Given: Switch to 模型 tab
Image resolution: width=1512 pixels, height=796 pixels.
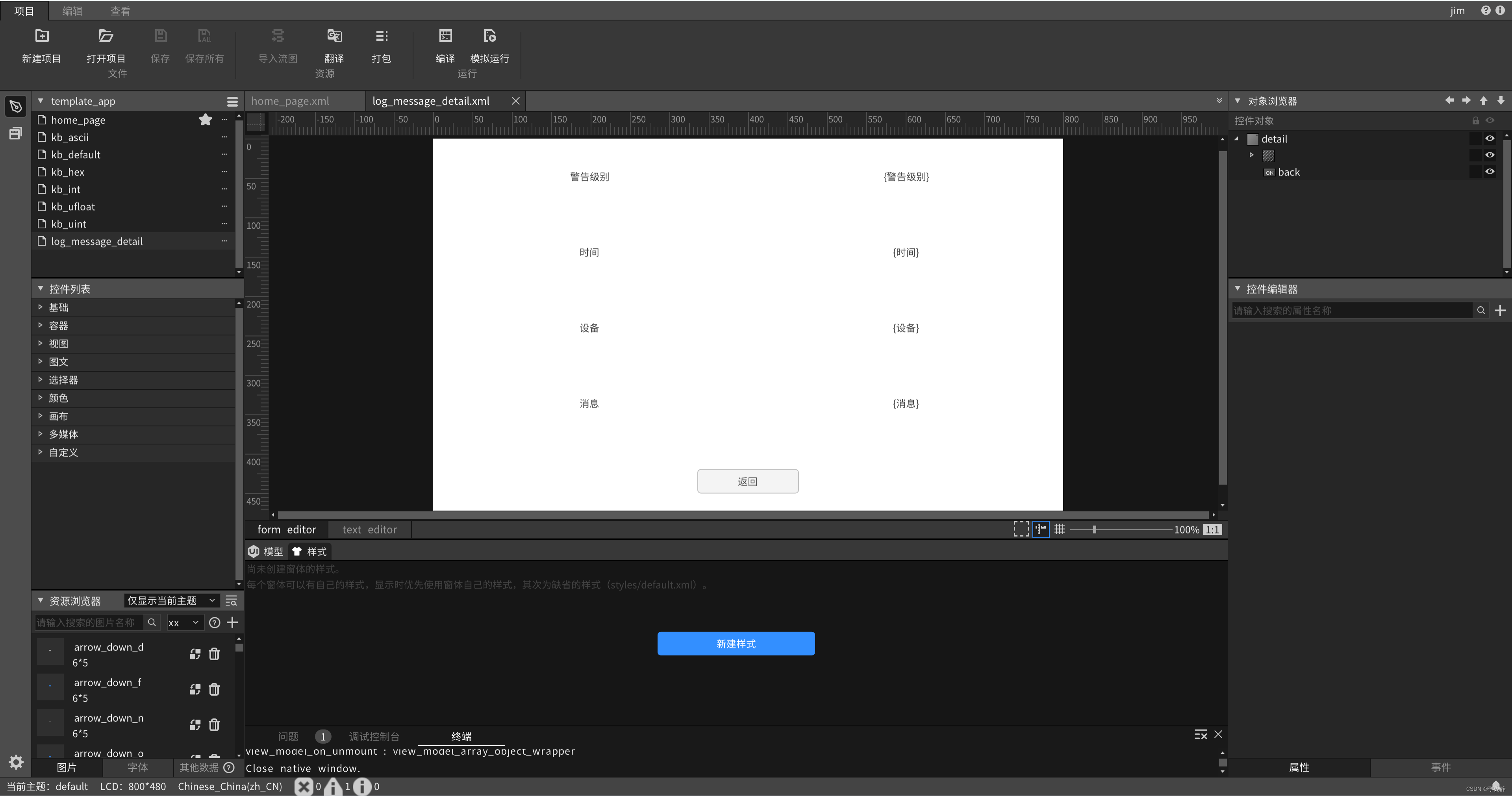Looking at the screenshot, I should click(266, 552).
